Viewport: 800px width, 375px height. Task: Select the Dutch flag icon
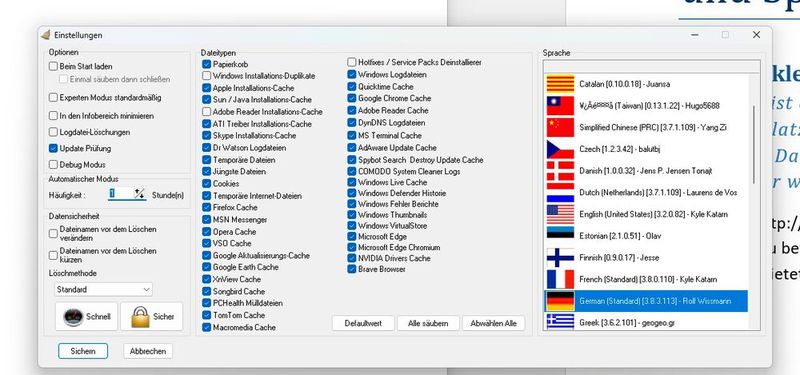pyautogui.click(x=560, y=192)
